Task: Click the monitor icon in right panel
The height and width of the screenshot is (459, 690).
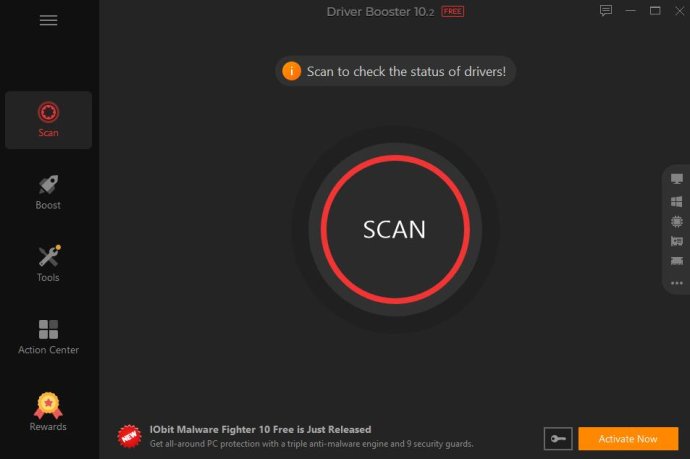Action: click(x=677, y=178)
